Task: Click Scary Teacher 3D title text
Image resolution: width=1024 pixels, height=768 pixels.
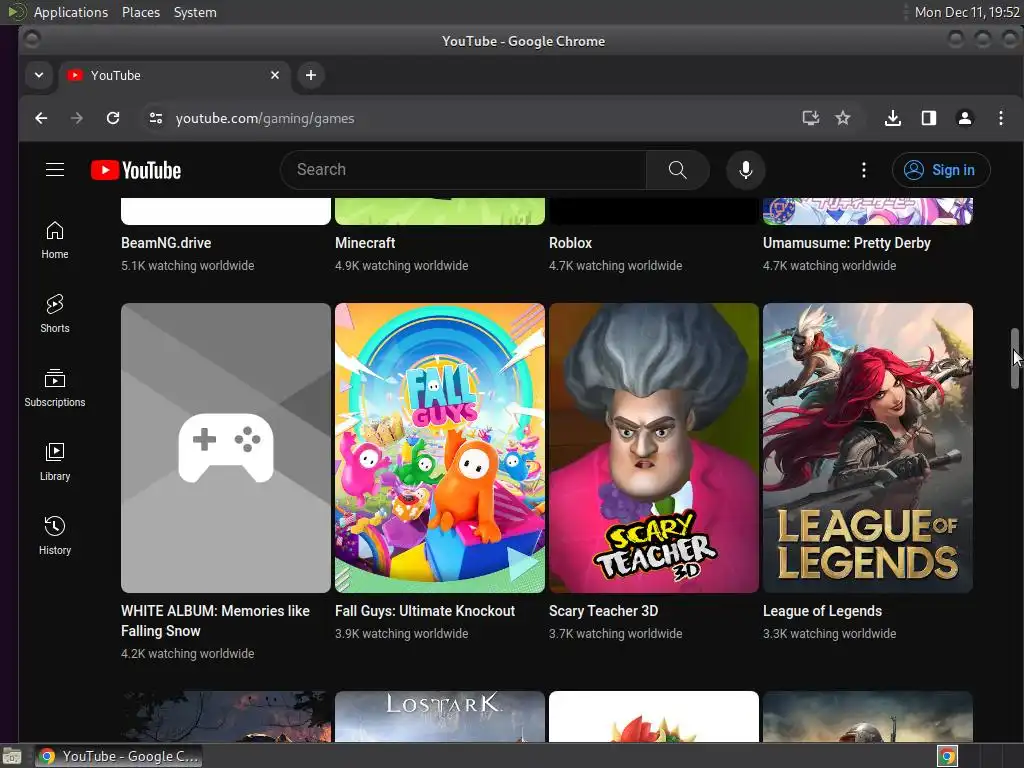Action: 603,611
